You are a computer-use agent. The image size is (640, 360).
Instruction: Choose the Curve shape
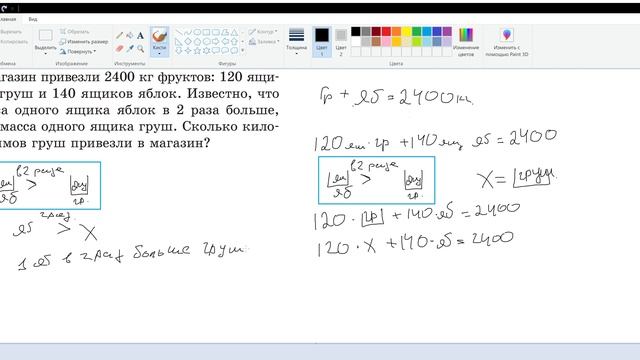tap(188, 32)
